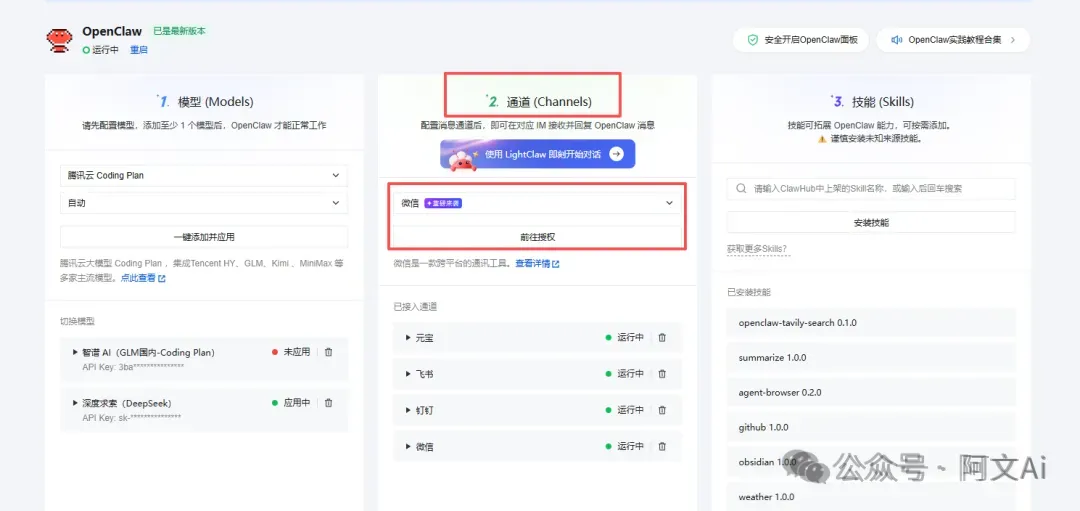Click 一键添加并应用 button
Viewport: 1080px width, 511px height.
coord(204,237)
